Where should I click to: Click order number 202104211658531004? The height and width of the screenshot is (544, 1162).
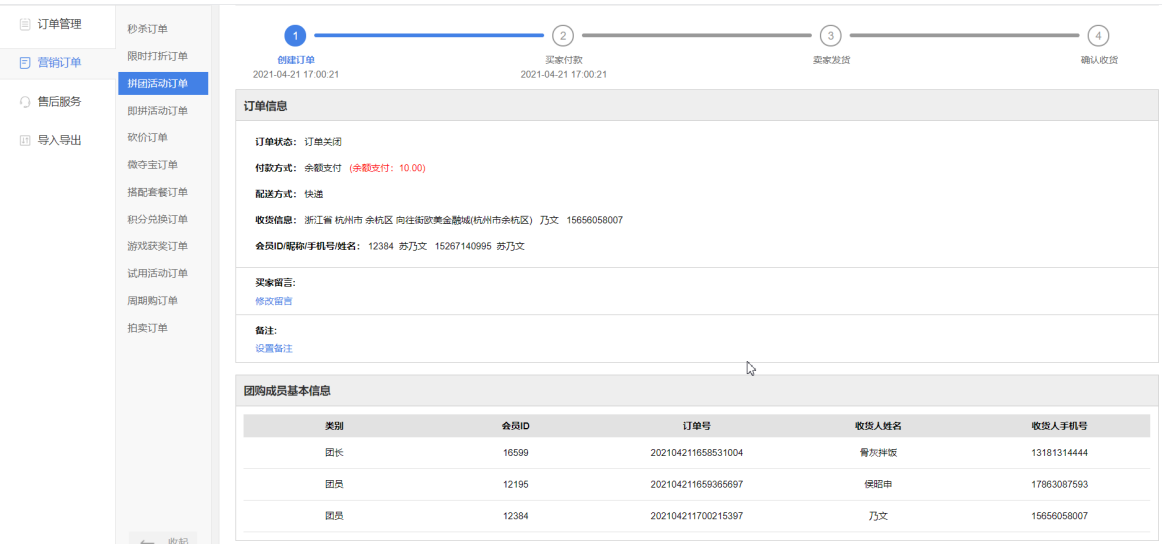(x=696, y=453)
